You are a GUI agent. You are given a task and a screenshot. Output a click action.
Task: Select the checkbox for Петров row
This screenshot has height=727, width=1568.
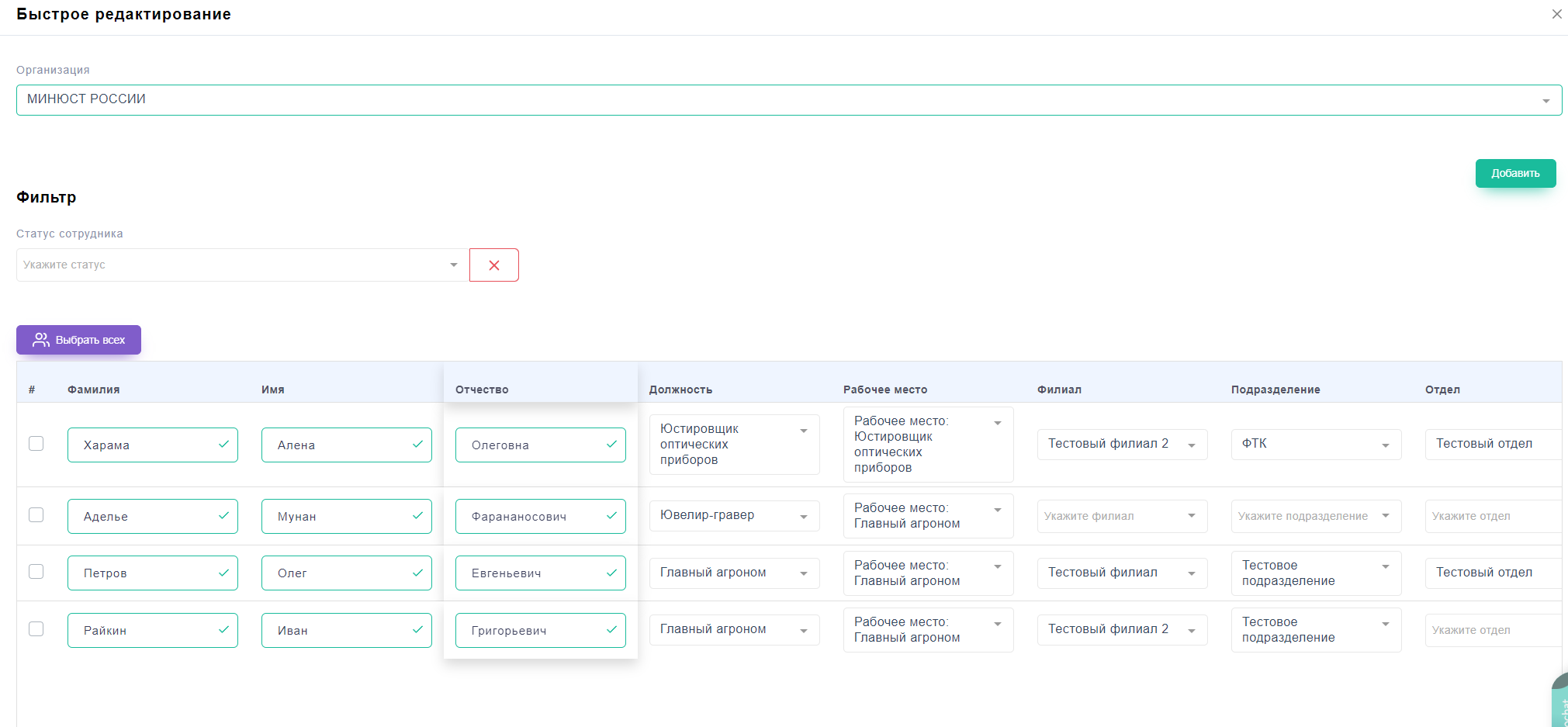(36, 572)
